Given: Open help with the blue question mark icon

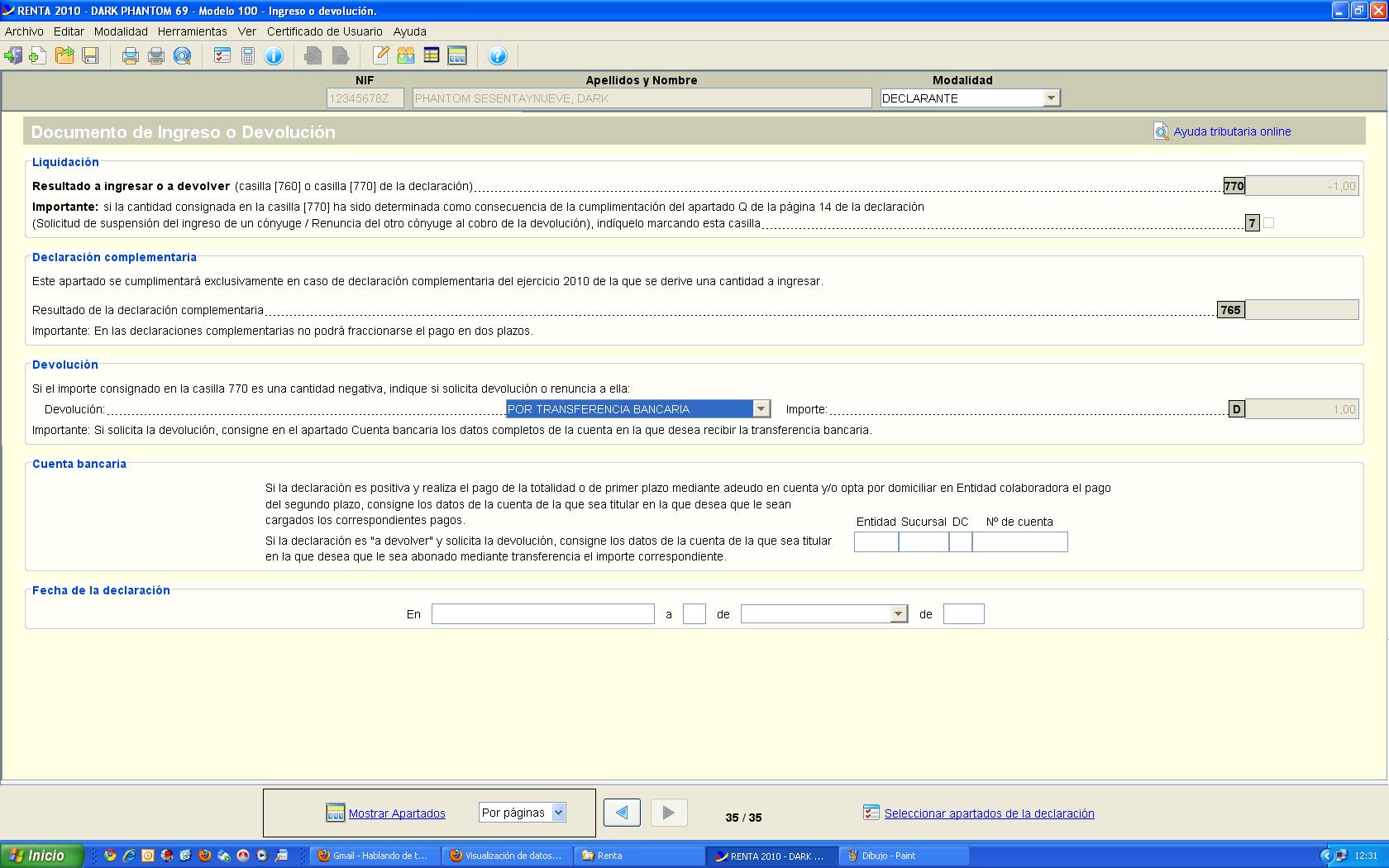Looking at the screenshot, I should 498,55.
